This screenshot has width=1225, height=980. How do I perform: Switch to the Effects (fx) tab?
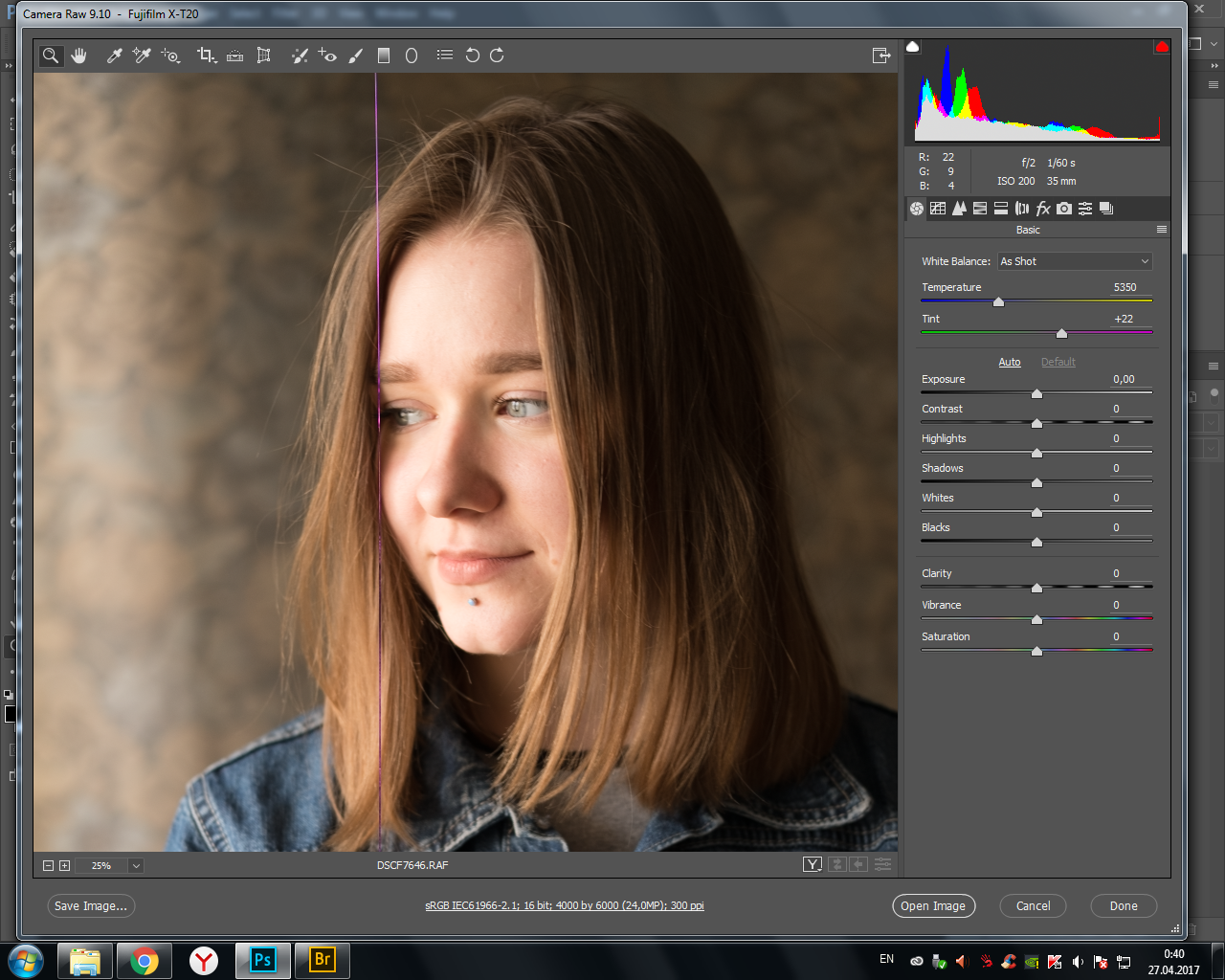point(1043,209)
